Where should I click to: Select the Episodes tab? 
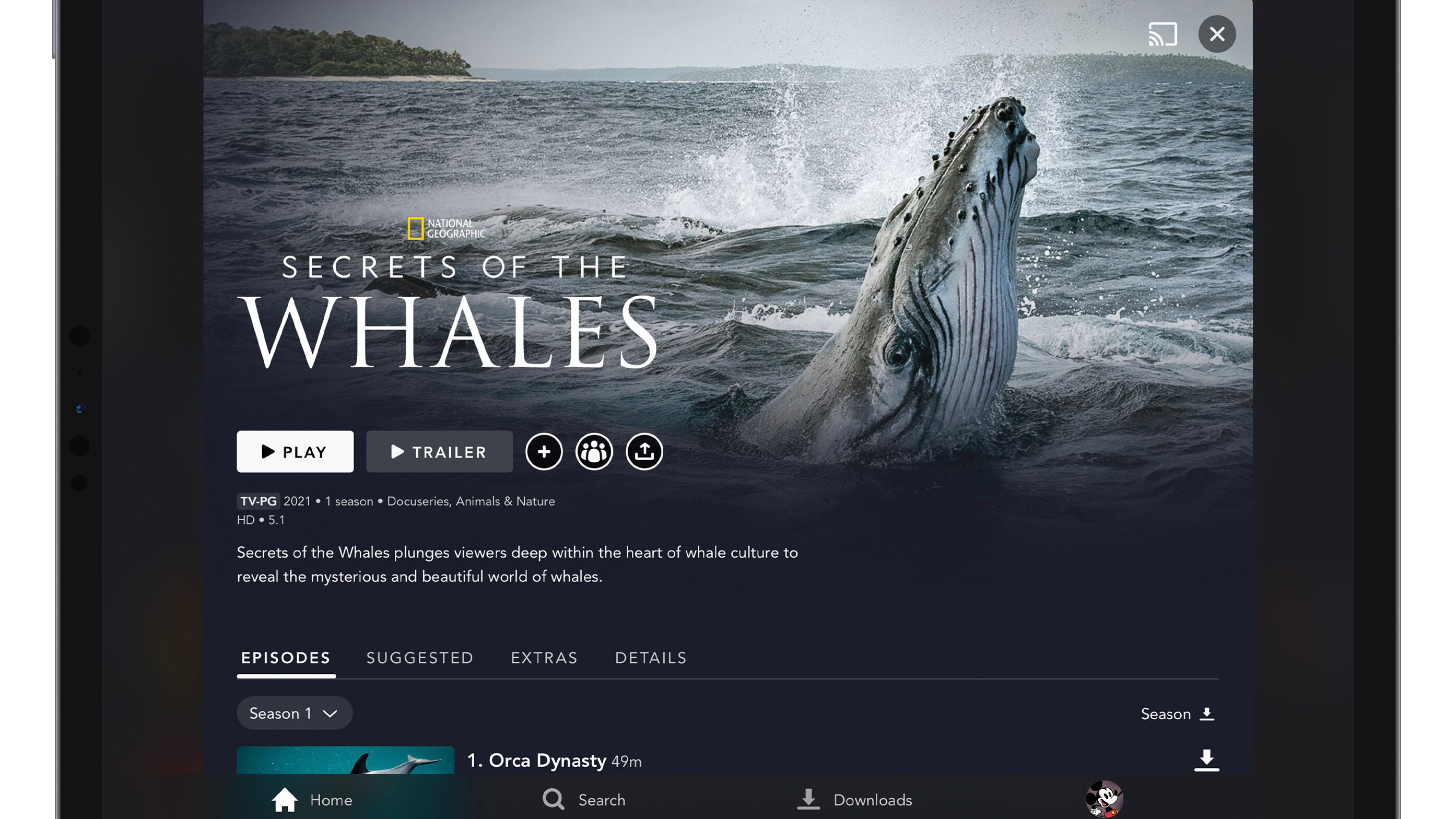286,658
